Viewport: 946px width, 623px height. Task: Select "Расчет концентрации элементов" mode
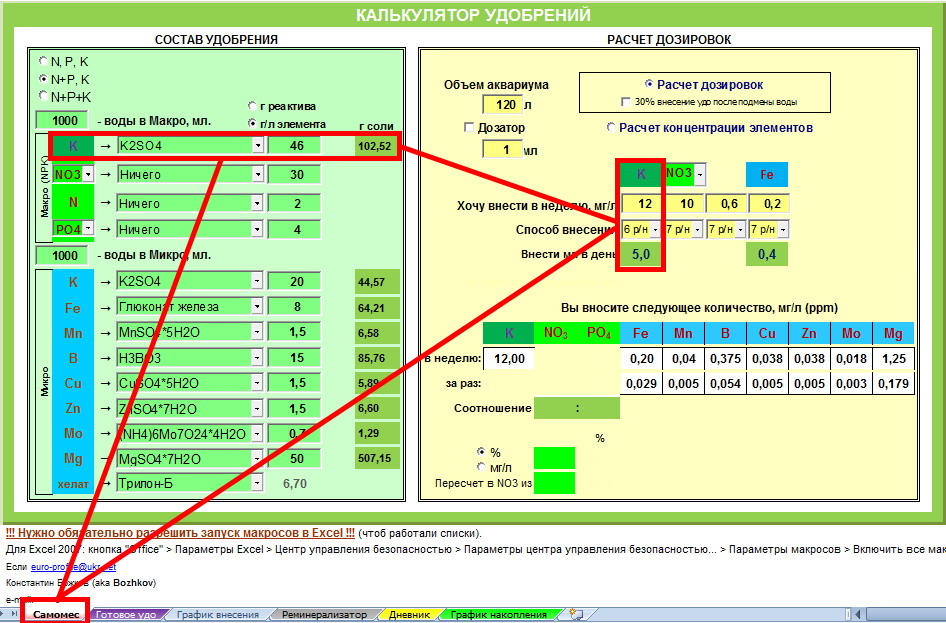[610, 128]
